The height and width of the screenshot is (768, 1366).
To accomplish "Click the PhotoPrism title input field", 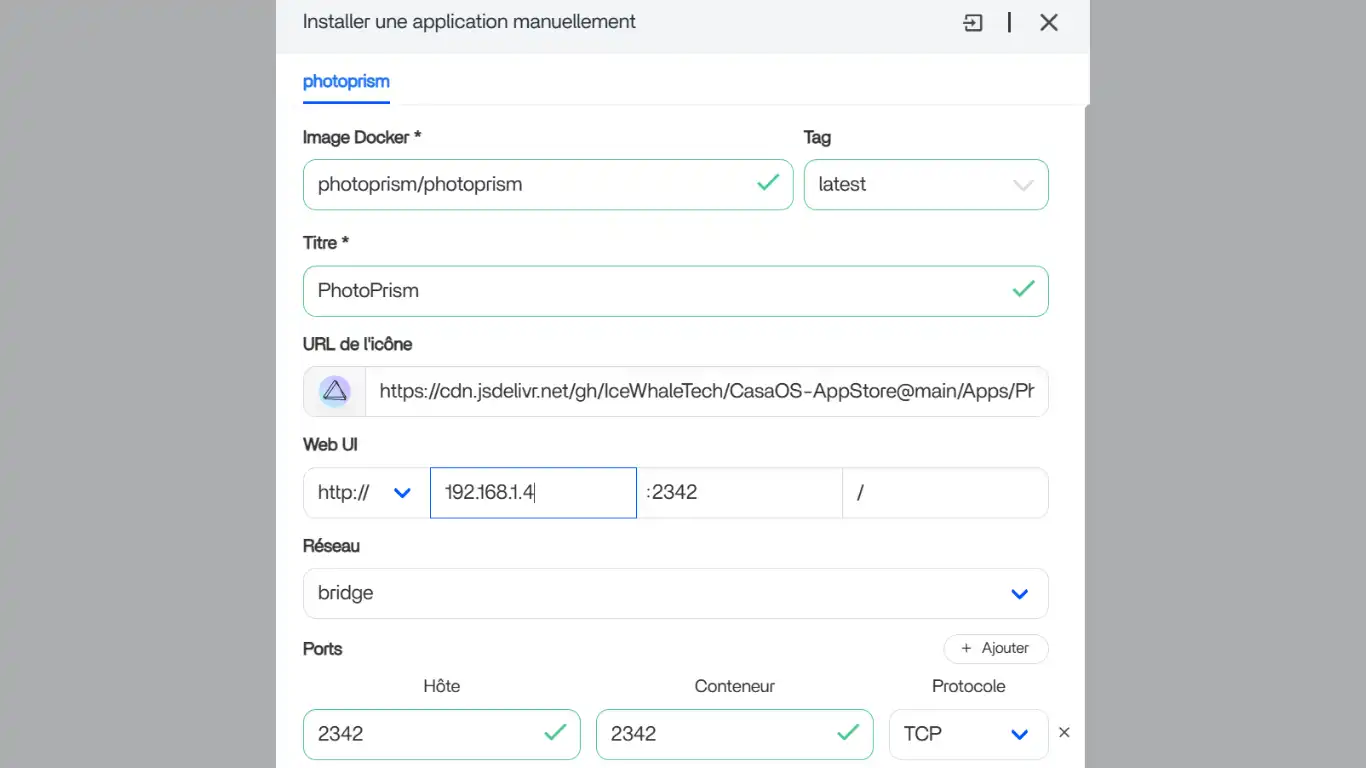I will (x=600, y=290).
